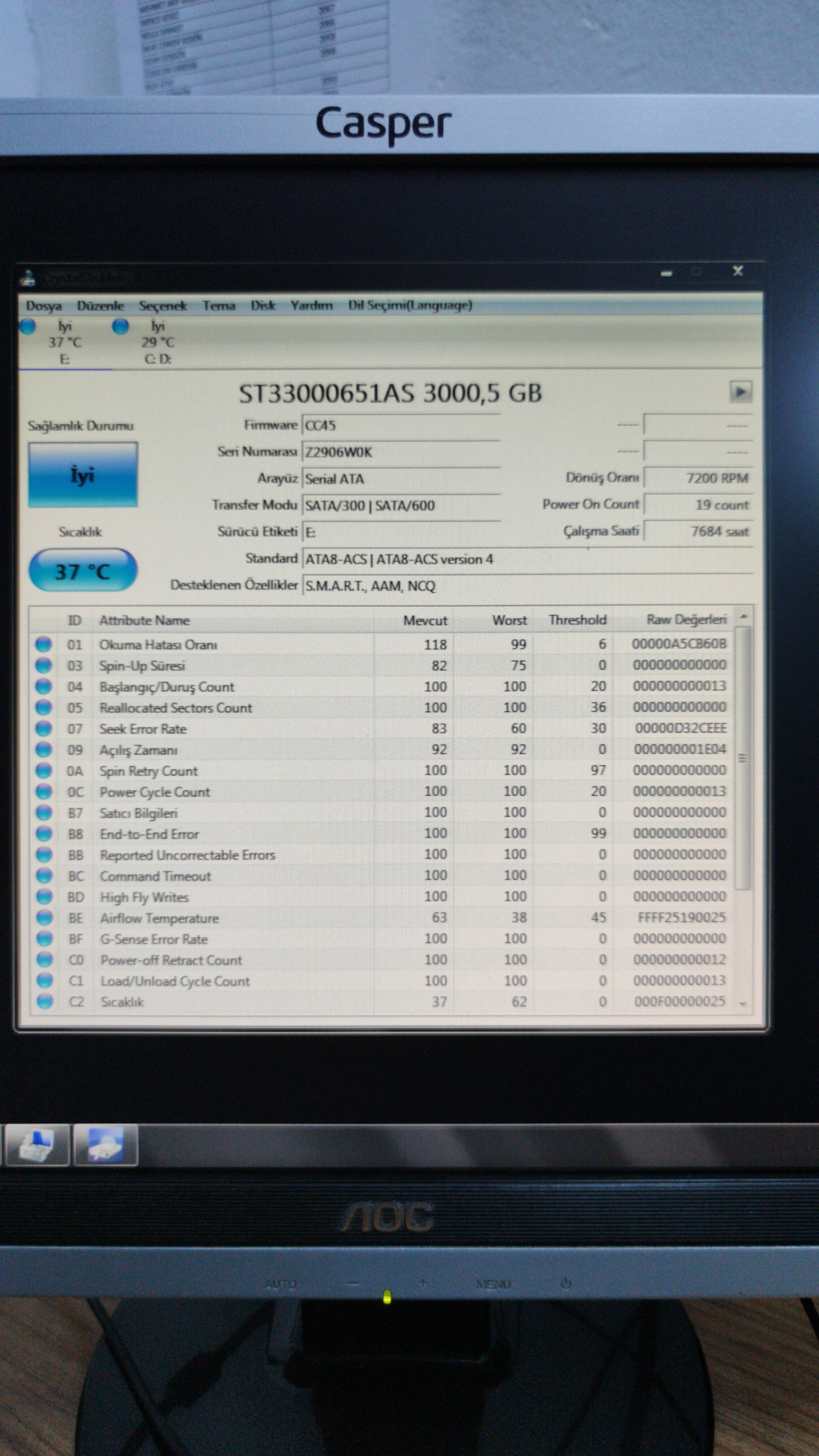
Task: Click the Firmware field showing CC45
Action: [401, 425]
